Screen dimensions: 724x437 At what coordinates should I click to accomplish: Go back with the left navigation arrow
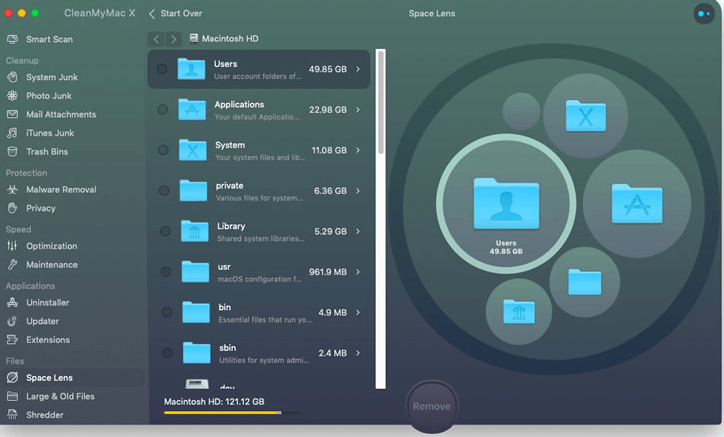(x=156, y=39)
